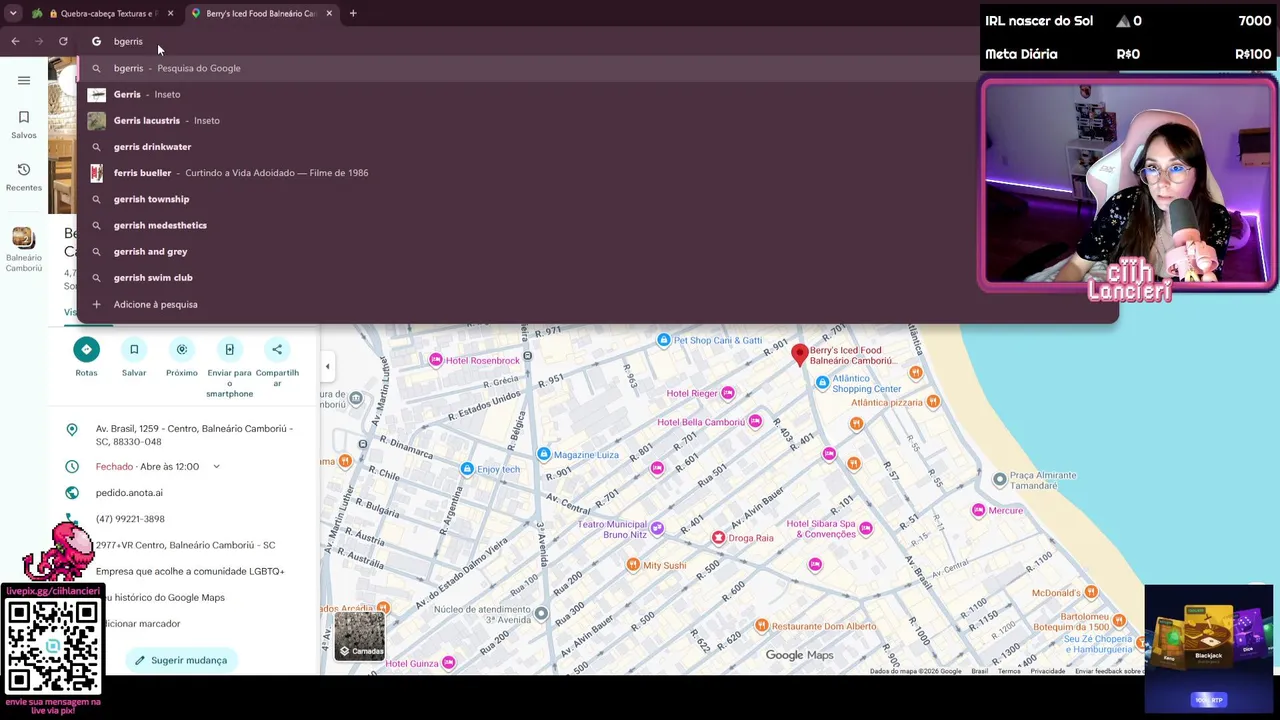Viewport: 1280px width, 720px height.
Task: Expand the opening hours chevron
Action: (x=216, y=467)
